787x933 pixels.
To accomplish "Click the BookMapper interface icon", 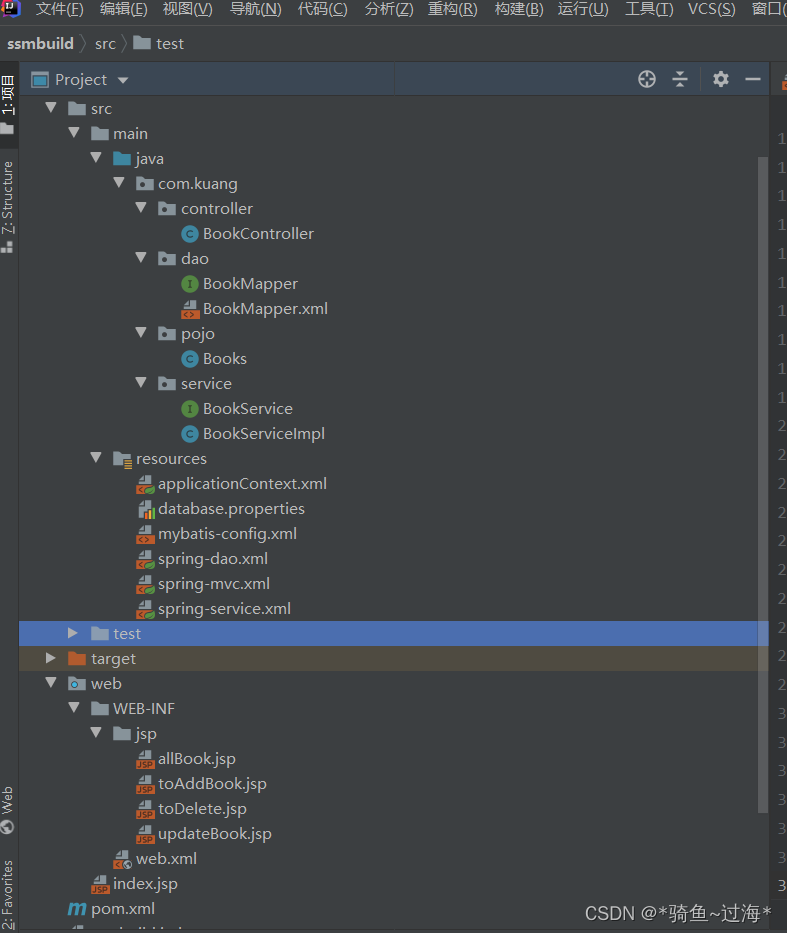I will click(x=190, y=284).
